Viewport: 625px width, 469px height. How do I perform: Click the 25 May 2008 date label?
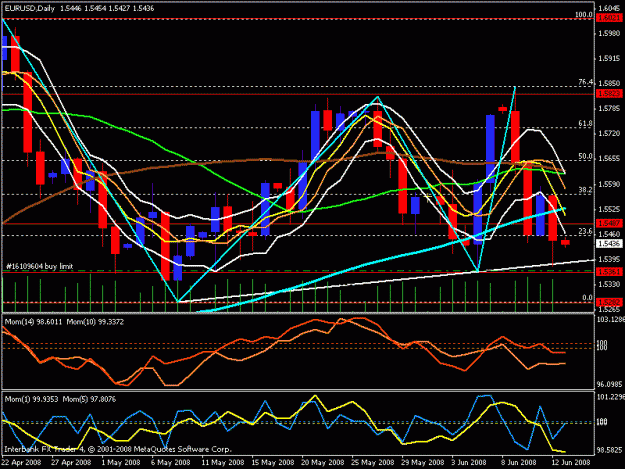373,463
